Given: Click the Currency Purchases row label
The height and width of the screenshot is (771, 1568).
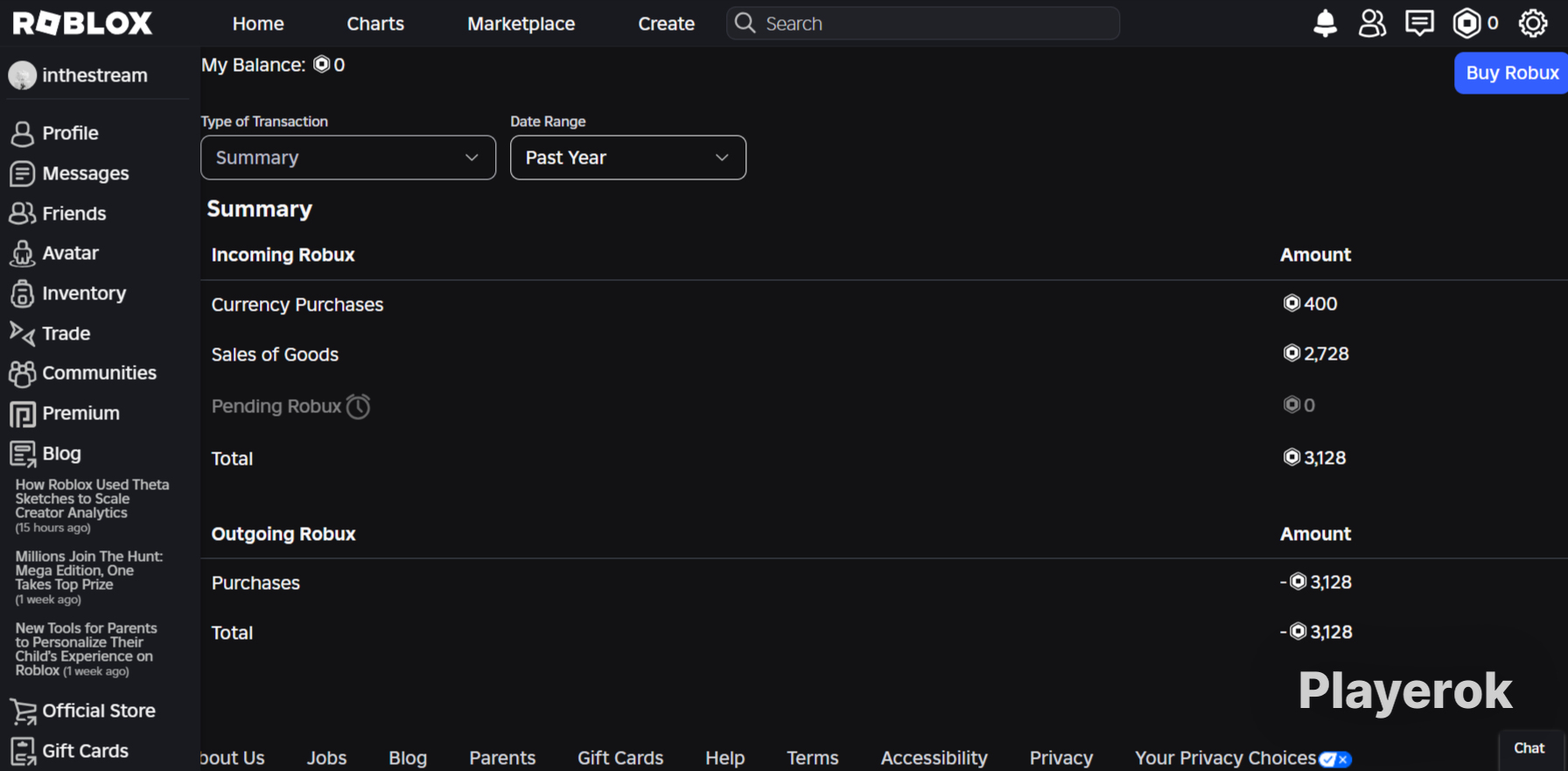Looking at the screenshot, I should [297, 305].
